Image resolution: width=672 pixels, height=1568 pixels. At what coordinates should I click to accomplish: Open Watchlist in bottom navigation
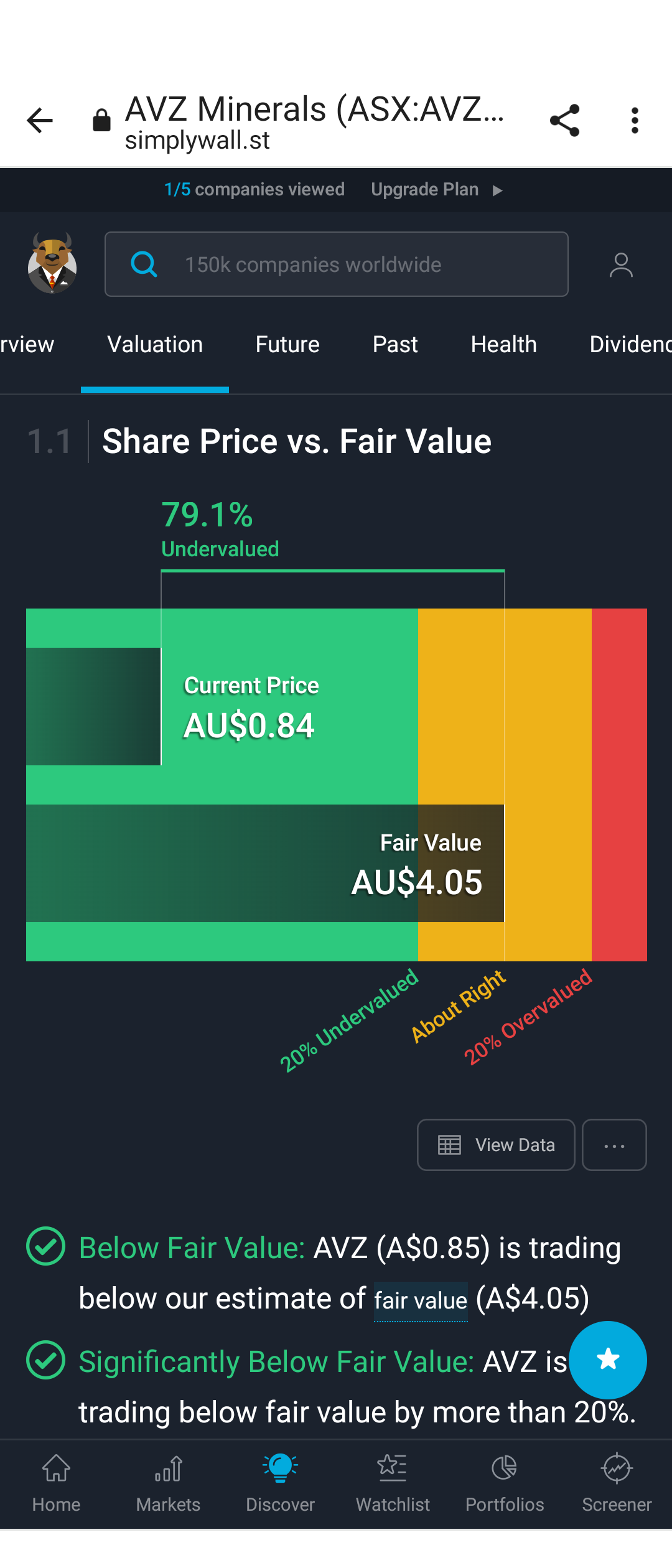tap(393, 1484)
